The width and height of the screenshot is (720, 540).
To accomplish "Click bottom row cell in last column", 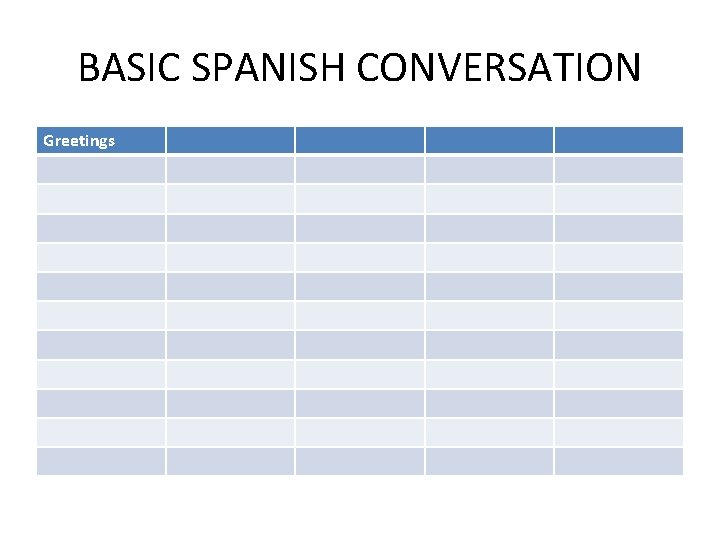I will (619, 461).
